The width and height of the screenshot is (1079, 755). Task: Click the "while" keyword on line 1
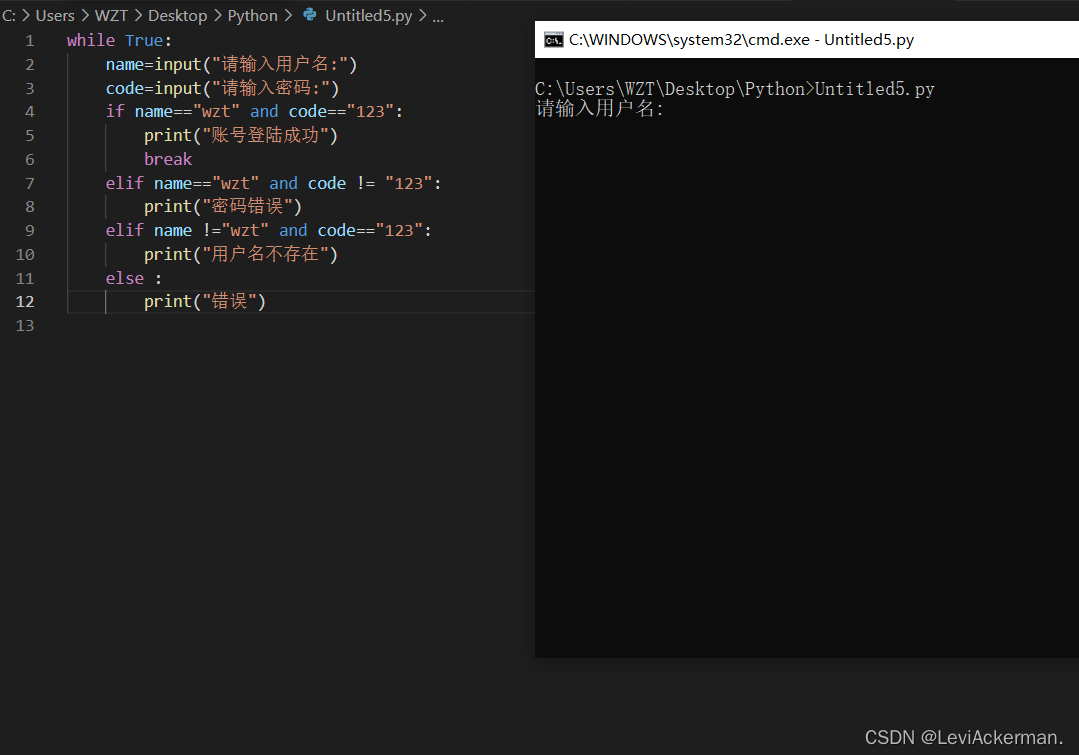91,40
